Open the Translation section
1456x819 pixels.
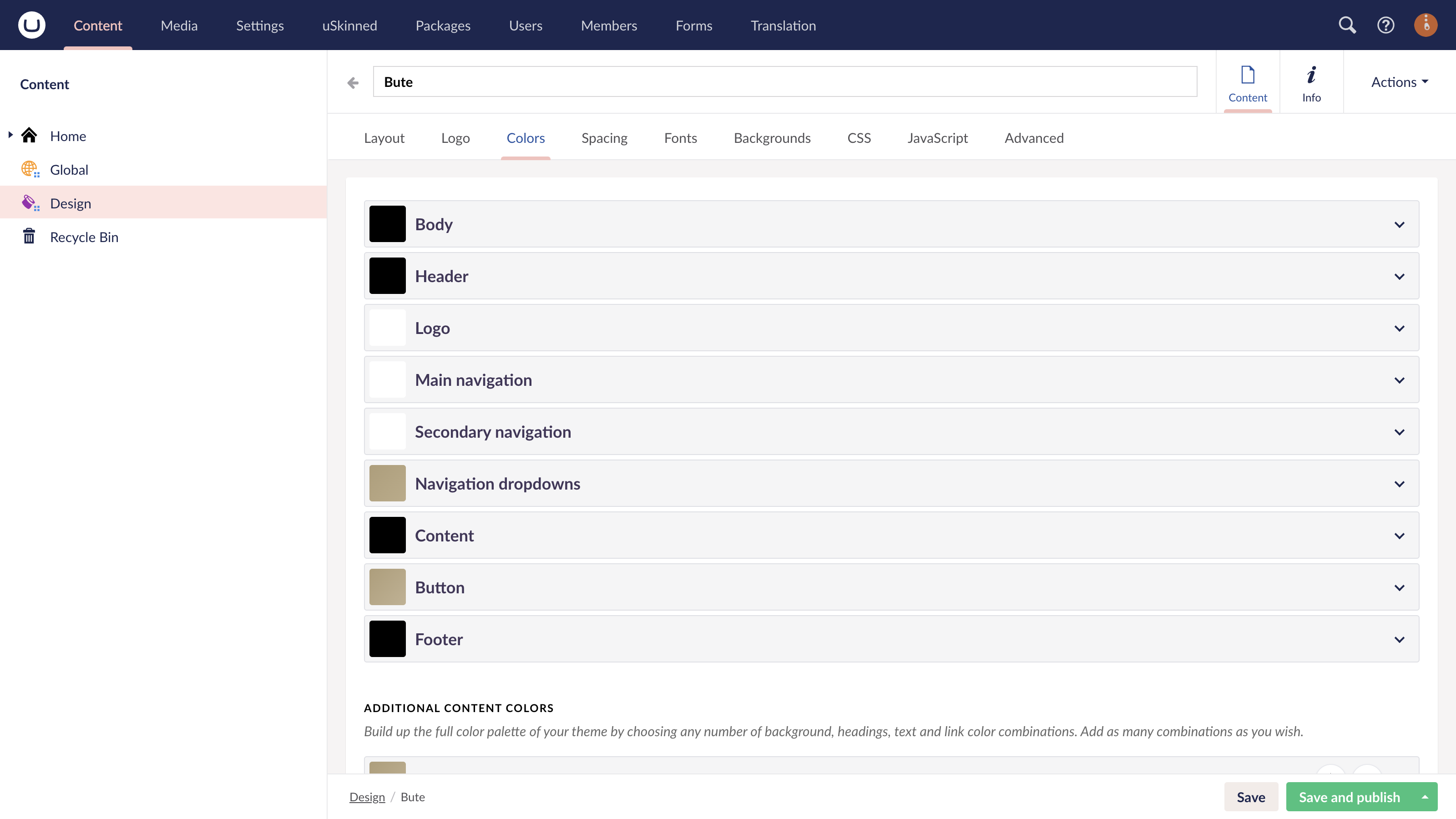click(783, 25)
